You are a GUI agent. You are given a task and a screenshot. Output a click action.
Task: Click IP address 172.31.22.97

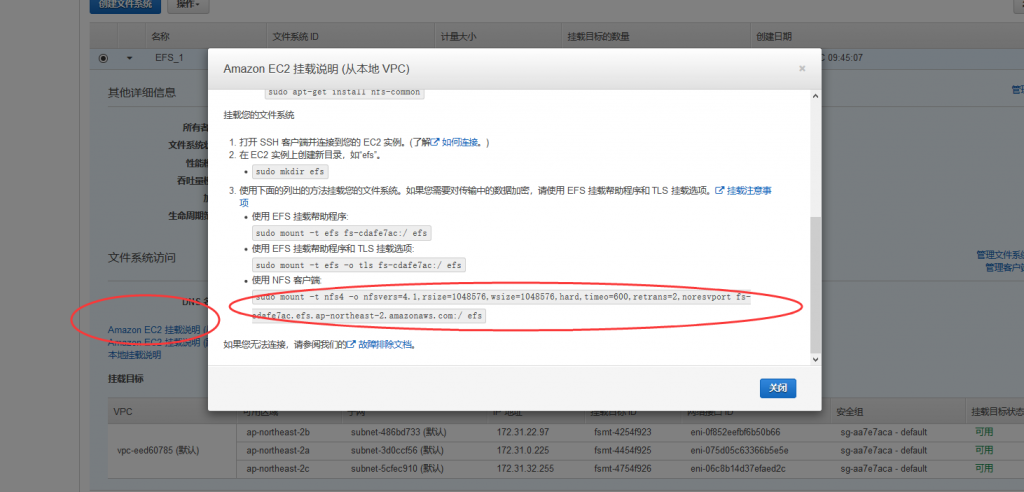pyautogui.click(x=522, y=432)
